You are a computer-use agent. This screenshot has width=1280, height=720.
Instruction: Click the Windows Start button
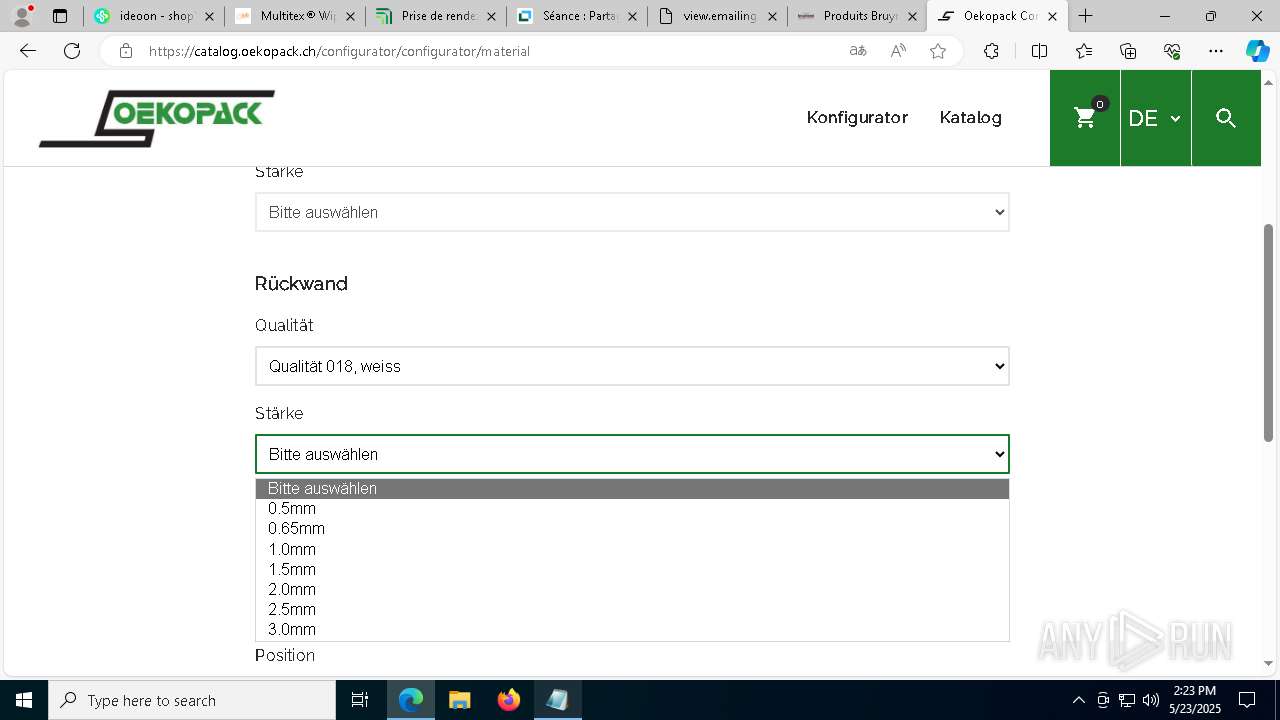24,700
